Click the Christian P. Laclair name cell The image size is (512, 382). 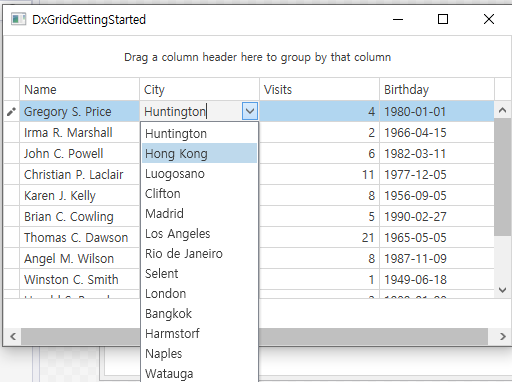click(79, 174)
